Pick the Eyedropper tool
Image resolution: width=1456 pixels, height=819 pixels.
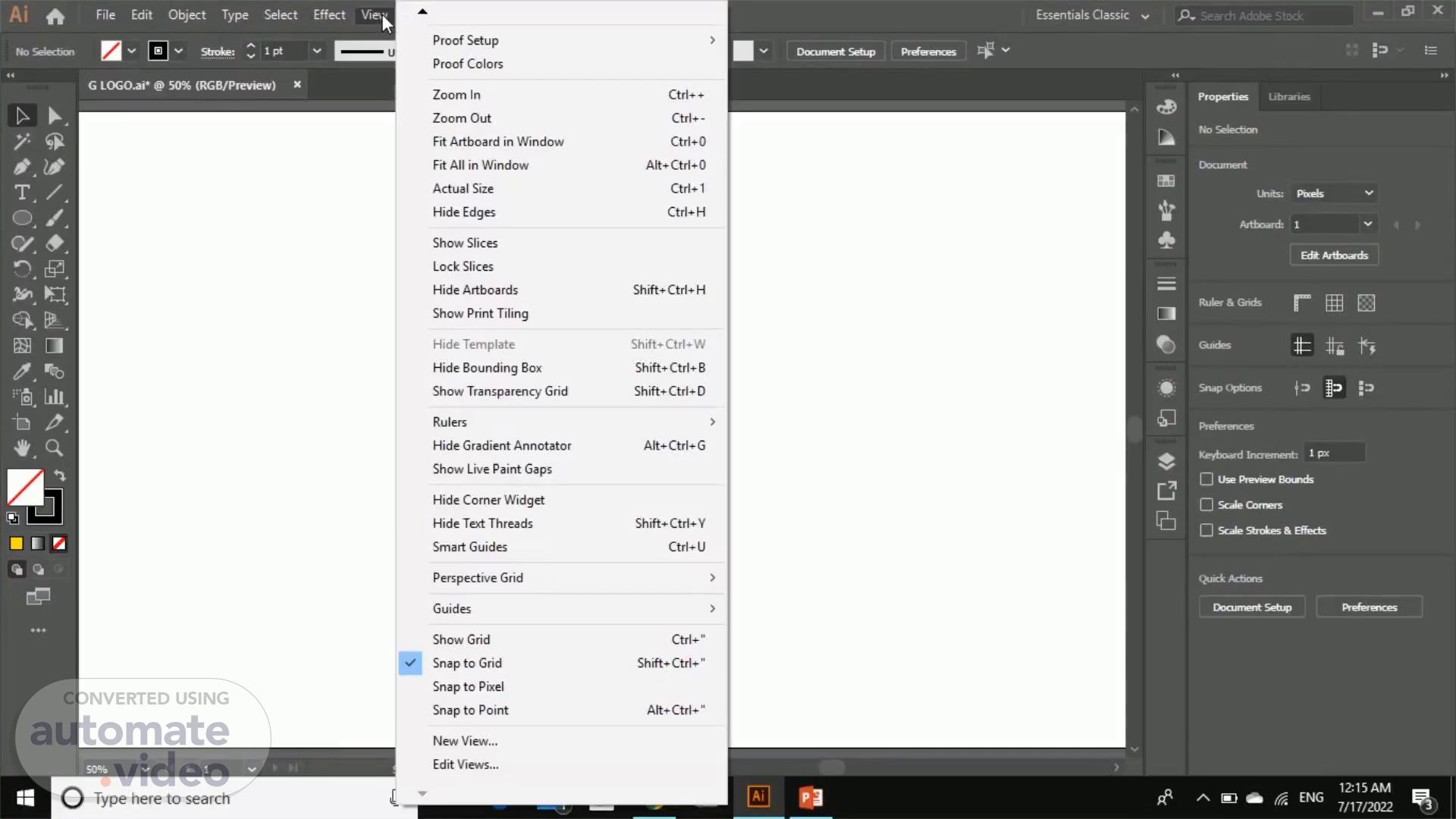point(22,372)
